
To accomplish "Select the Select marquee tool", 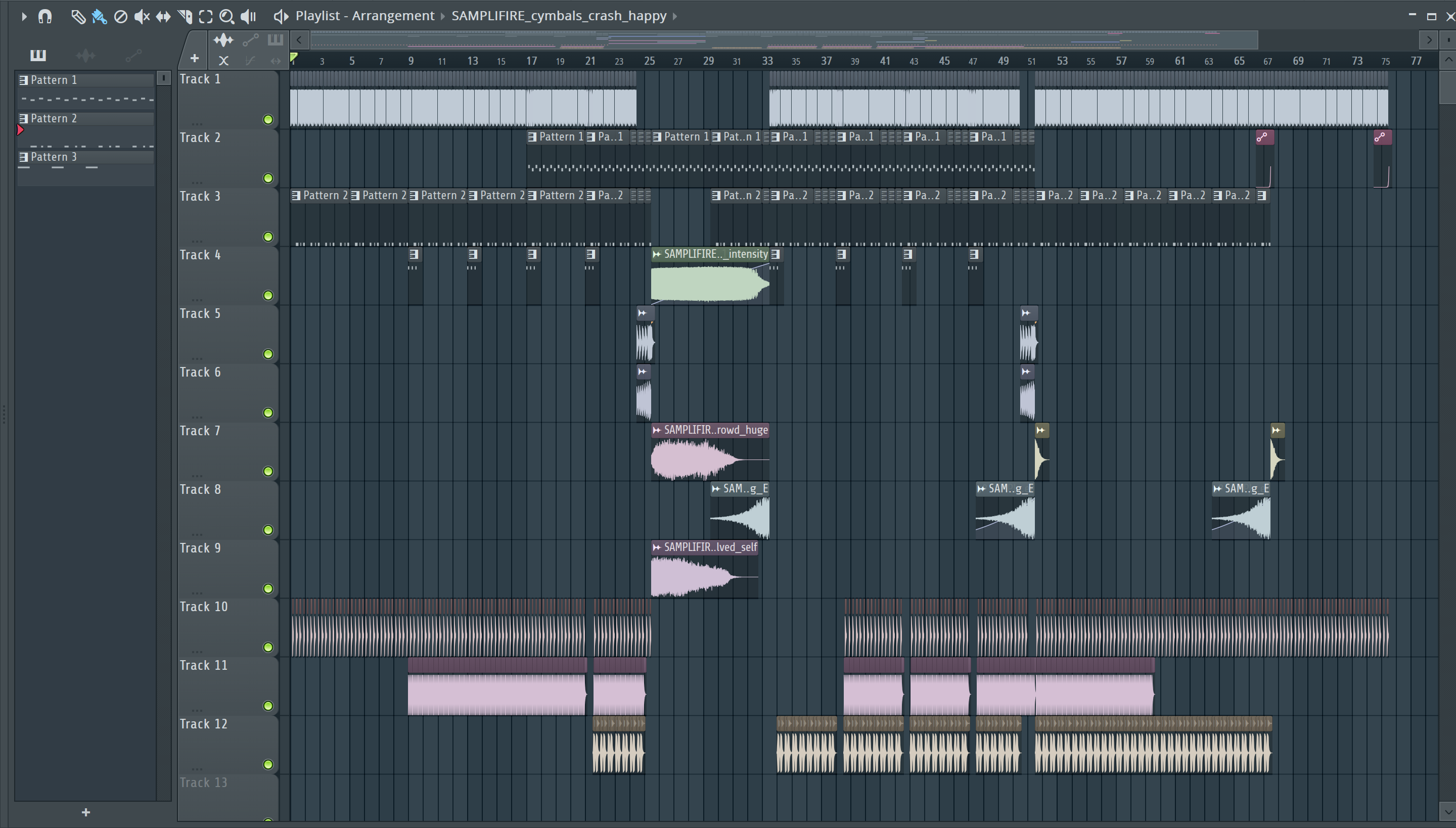I will [x=206, y=17].
